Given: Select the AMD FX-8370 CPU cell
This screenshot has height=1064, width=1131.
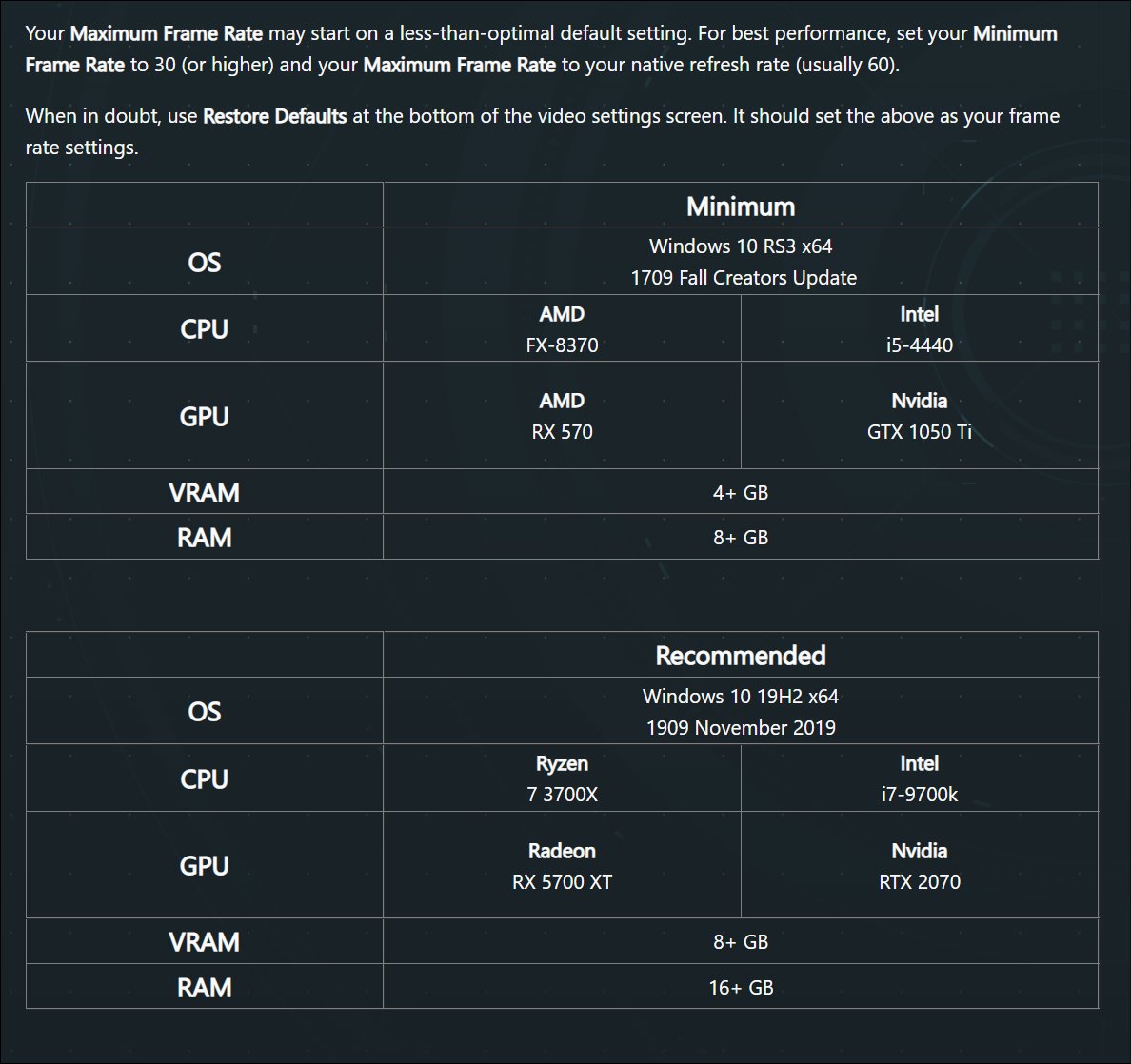Looking at the screenshot, I should coord(562,329).
